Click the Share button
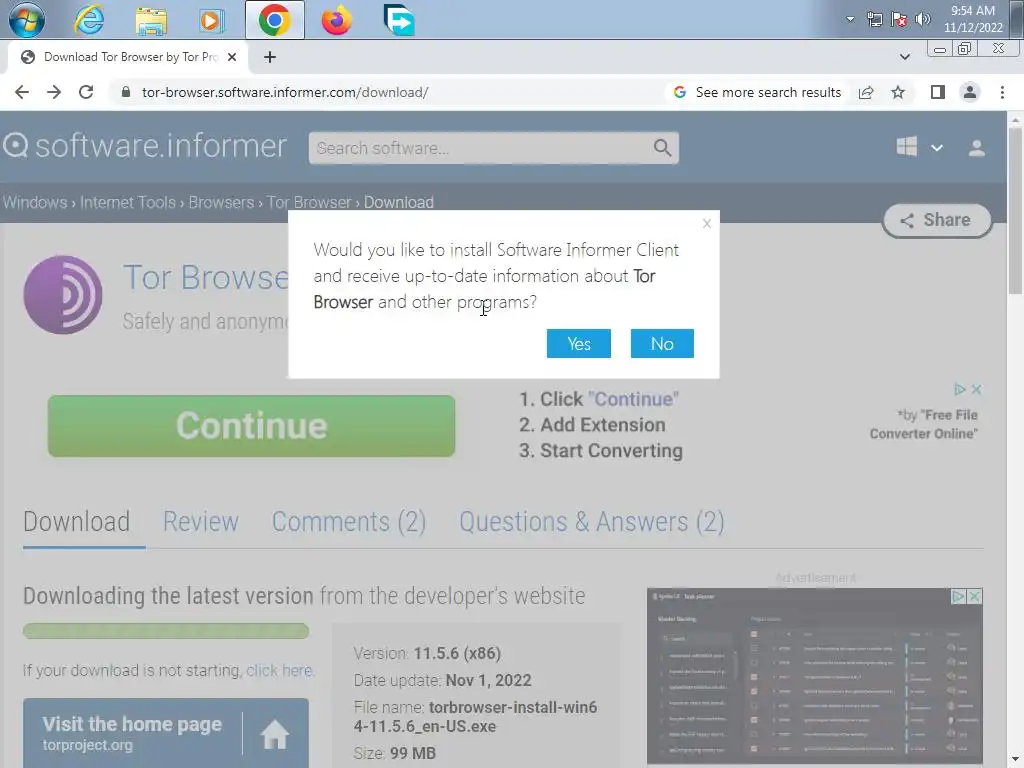Screen dimensions: 1024x768 [x=937, y=220]
